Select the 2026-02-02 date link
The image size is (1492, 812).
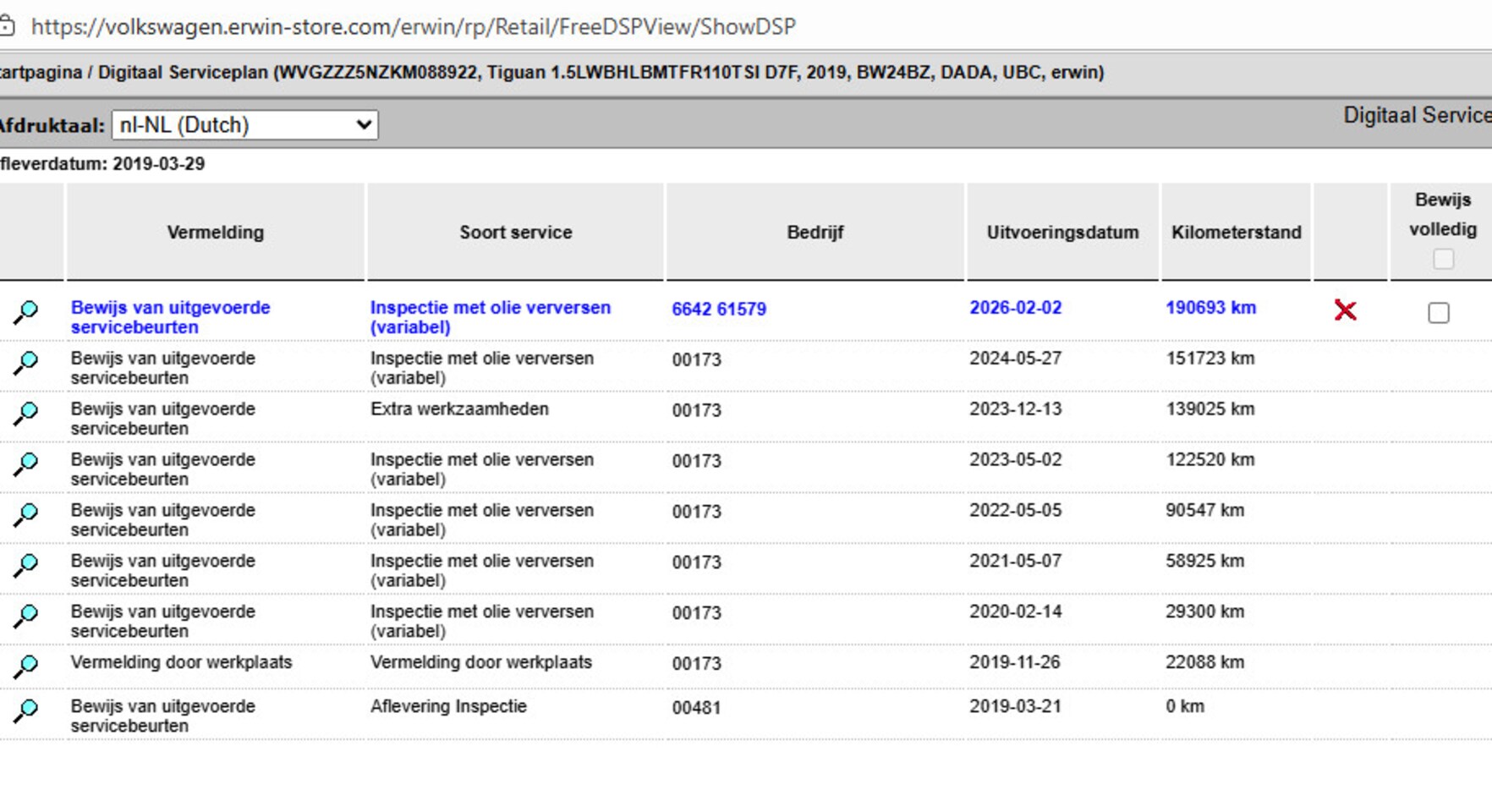1015,308
